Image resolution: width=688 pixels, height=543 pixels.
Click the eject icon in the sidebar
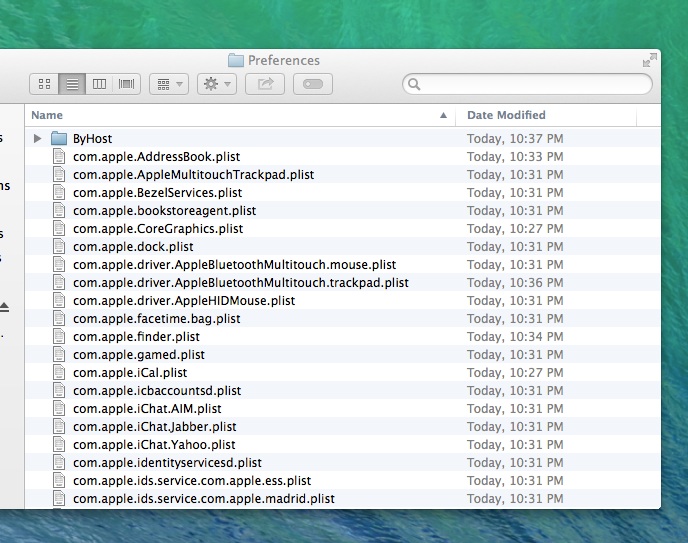pyautogui.click(x=4, y=307)
